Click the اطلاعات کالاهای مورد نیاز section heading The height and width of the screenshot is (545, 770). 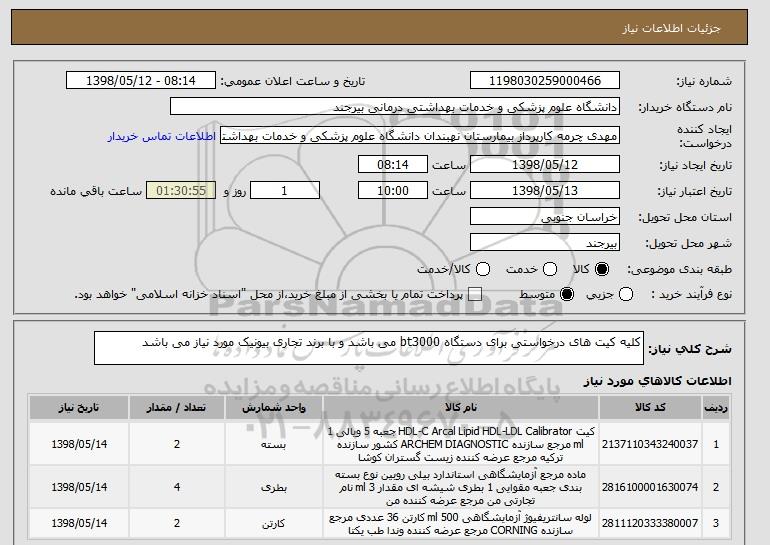[657, 382]
